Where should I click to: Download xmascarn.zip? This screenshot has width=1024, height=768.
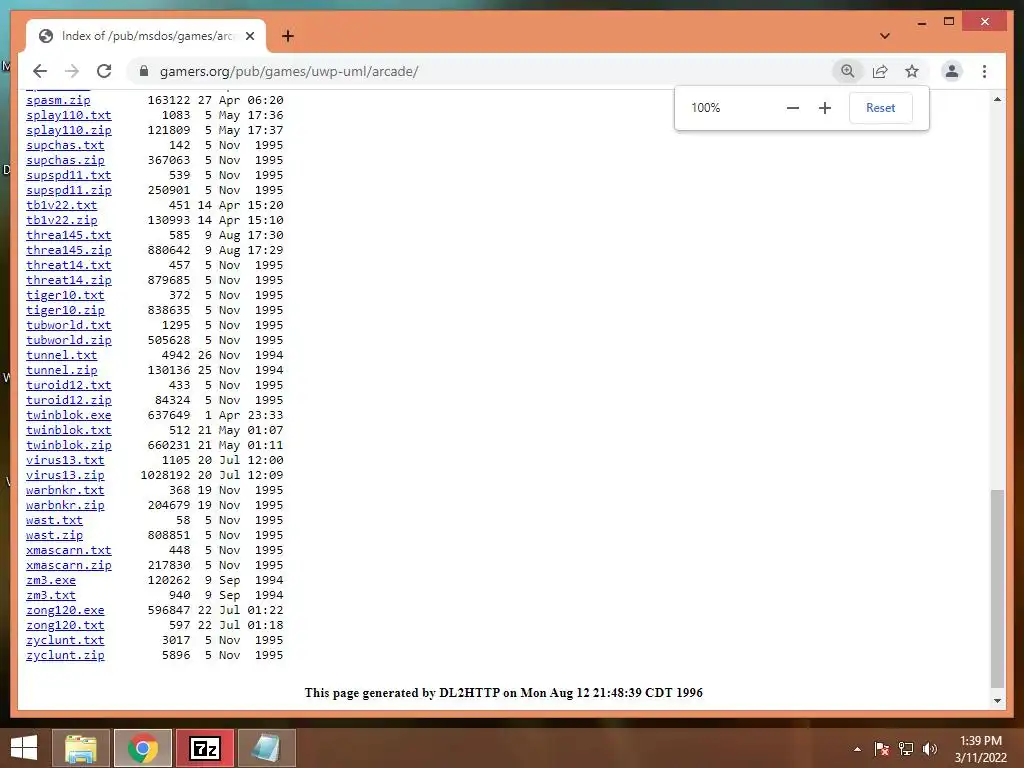69,566
